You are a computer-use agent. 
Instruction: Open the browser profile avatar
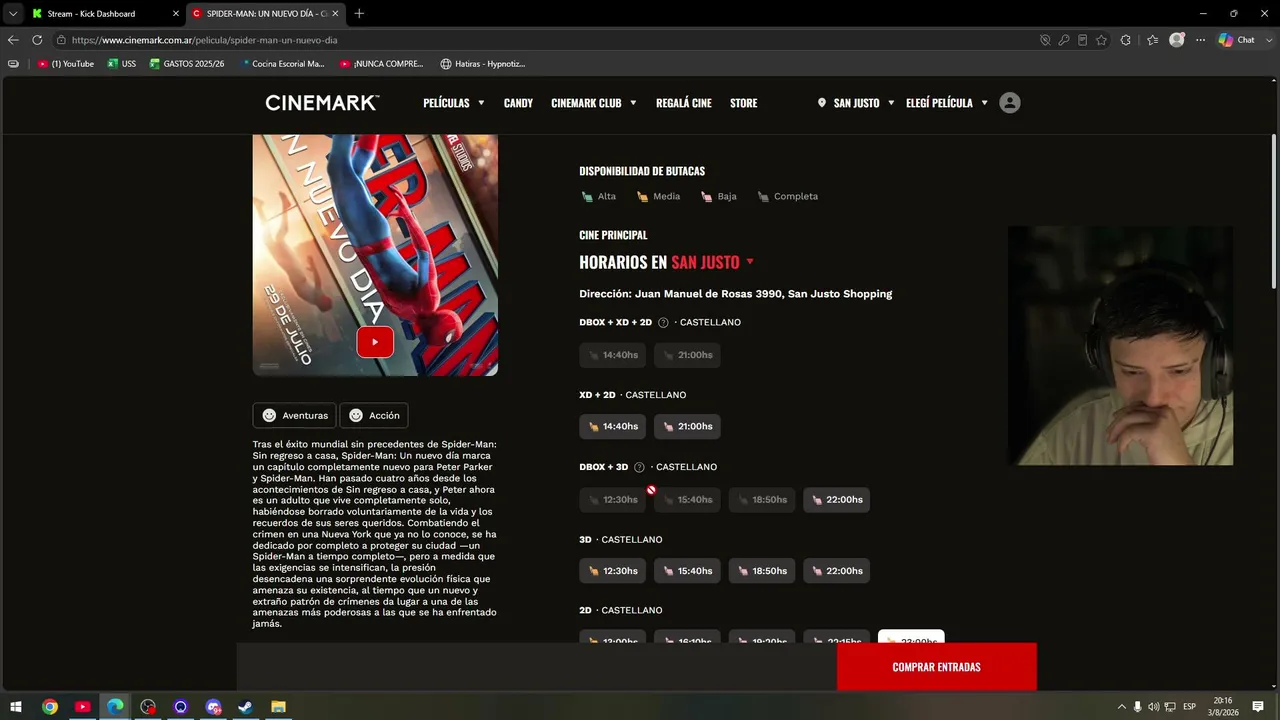coord(1177,40)
